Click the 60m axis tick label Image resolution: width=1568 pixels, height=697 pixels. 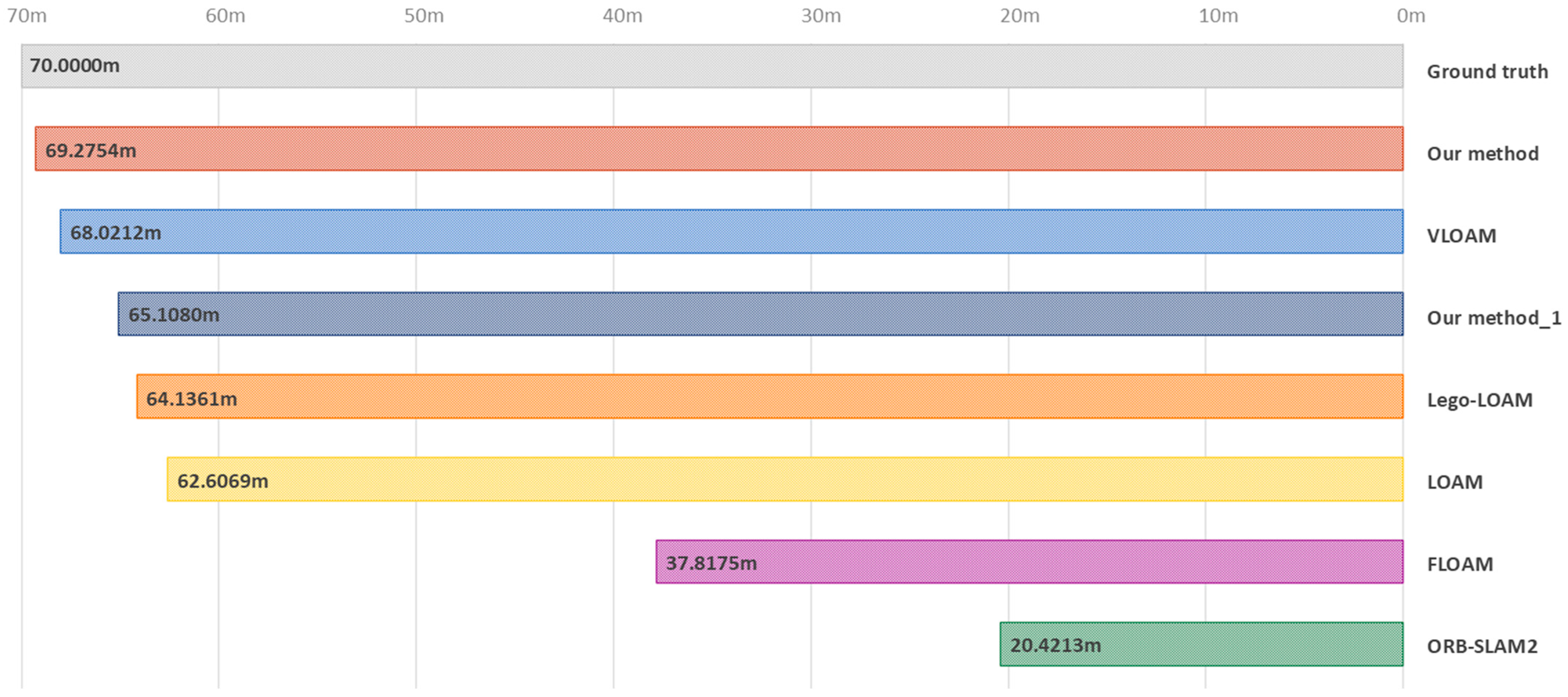click(225, 16)
